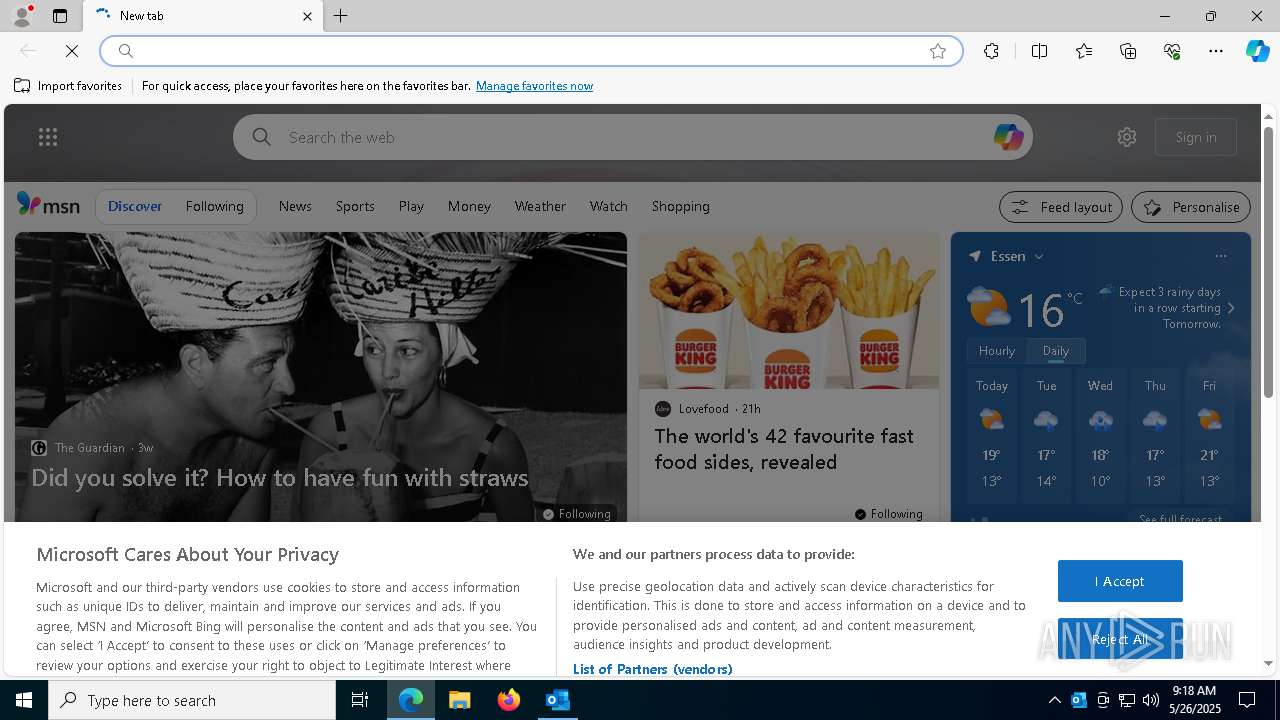
Task: Launch Firefox from taskbar
Action: 509,700
